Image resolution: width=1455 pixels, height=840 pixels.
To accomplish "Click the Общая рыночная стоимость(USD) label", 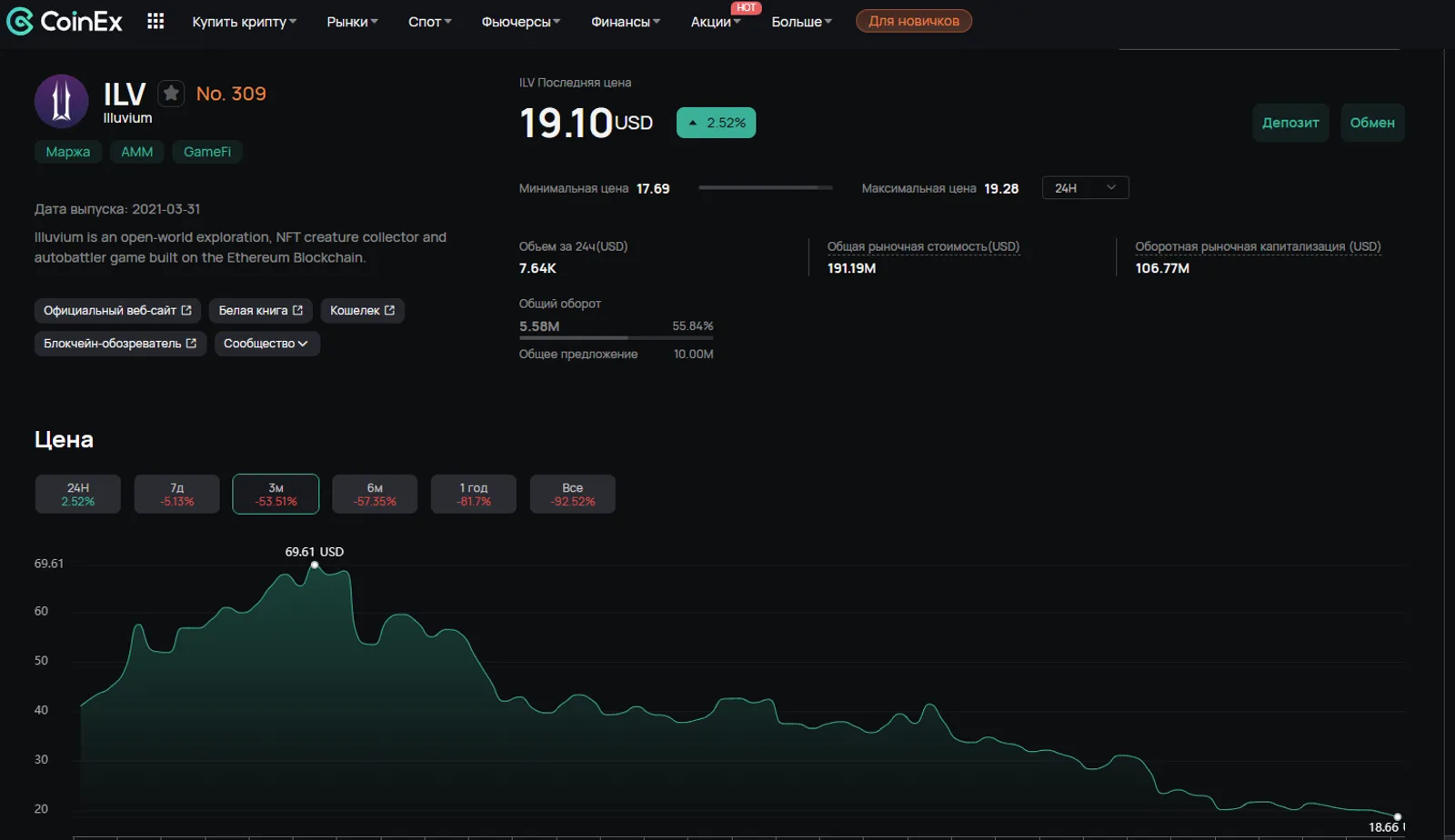I will pos(923,246).
